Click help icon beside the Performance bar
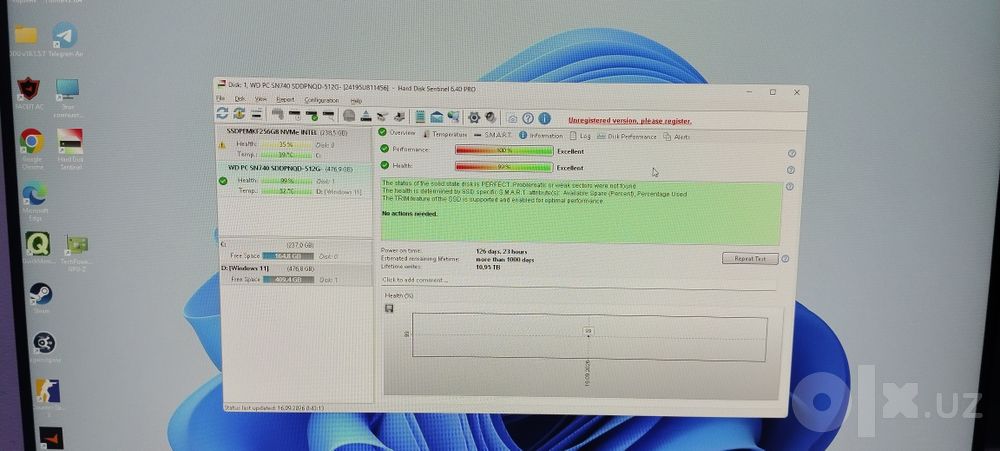1000x451 pixels. [x=791, y=154]
